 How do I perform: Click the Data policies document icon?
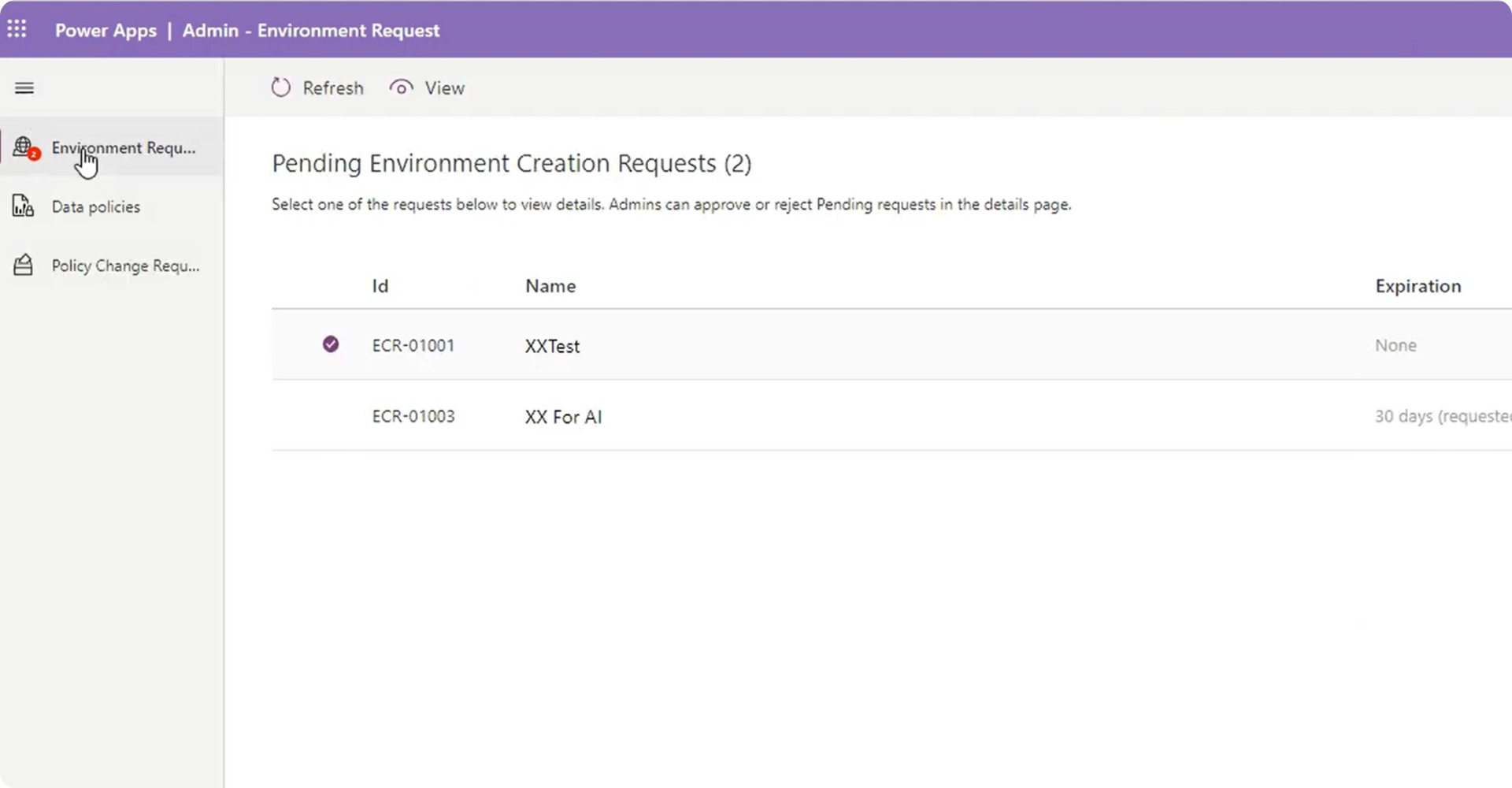pos(23,206)
